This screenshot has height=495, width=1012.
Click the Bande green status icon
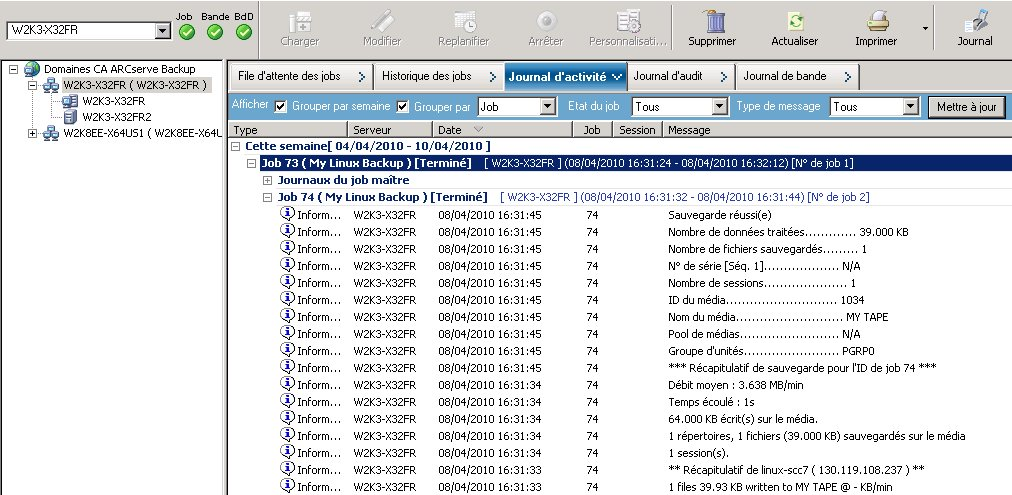click(215, 32)
